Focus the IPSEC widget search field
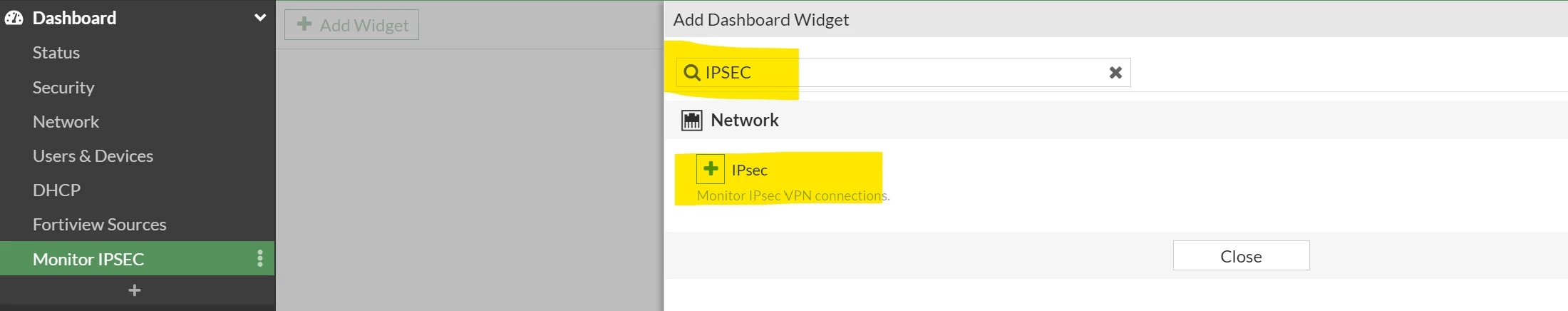 903,73
